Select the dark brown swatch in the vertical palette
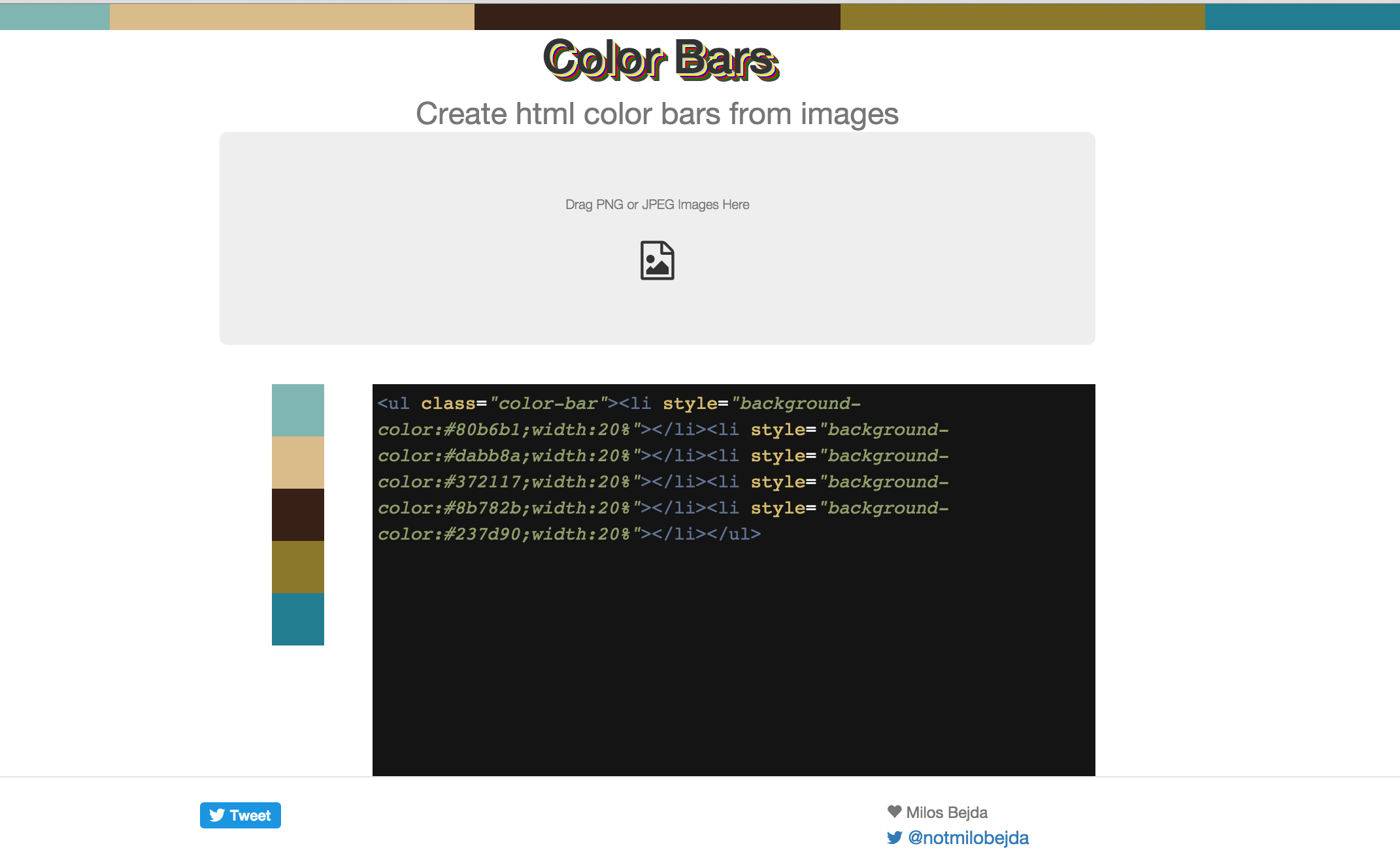The width and height of the screenshot is (1400, 865). pos(298,515)
